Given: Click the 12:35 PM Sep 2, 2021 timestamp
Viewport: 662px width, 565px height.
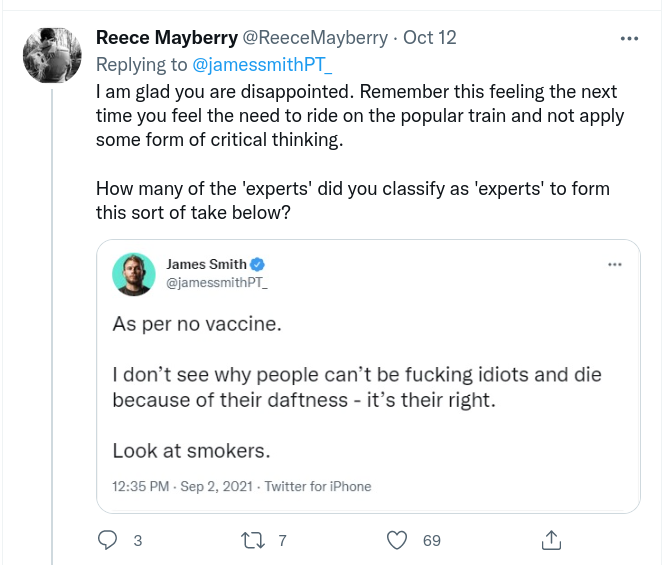Looking at the screenshot, I should [183, 487].
